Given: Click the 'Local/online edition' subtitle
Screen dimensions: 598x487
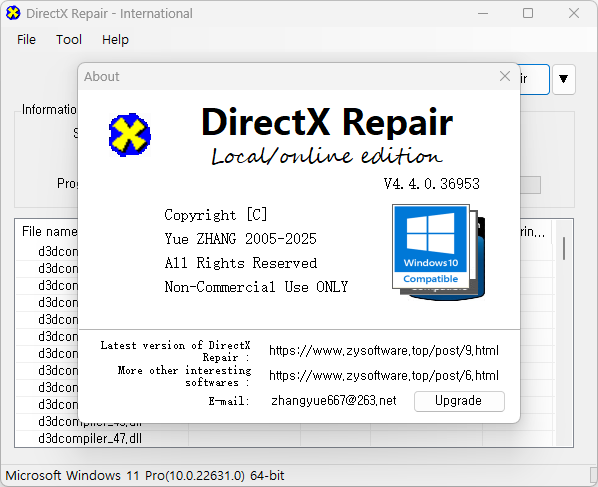Looking at the screenshot, I should pyautogui.click(x=327, y=156).
